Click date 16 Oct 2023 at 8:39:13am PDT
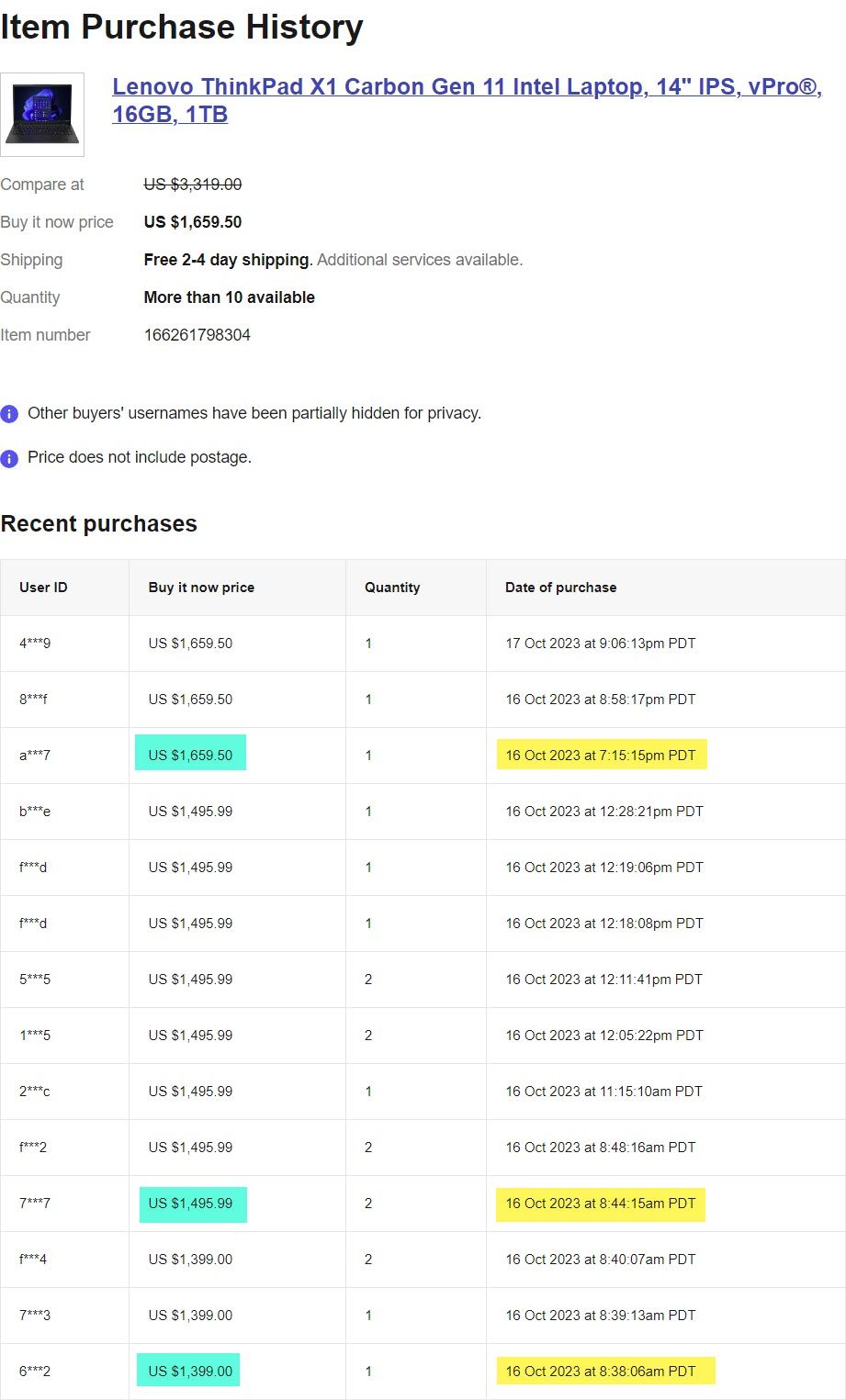This screenshot has height=1400, width=846. coord(601,1316)
